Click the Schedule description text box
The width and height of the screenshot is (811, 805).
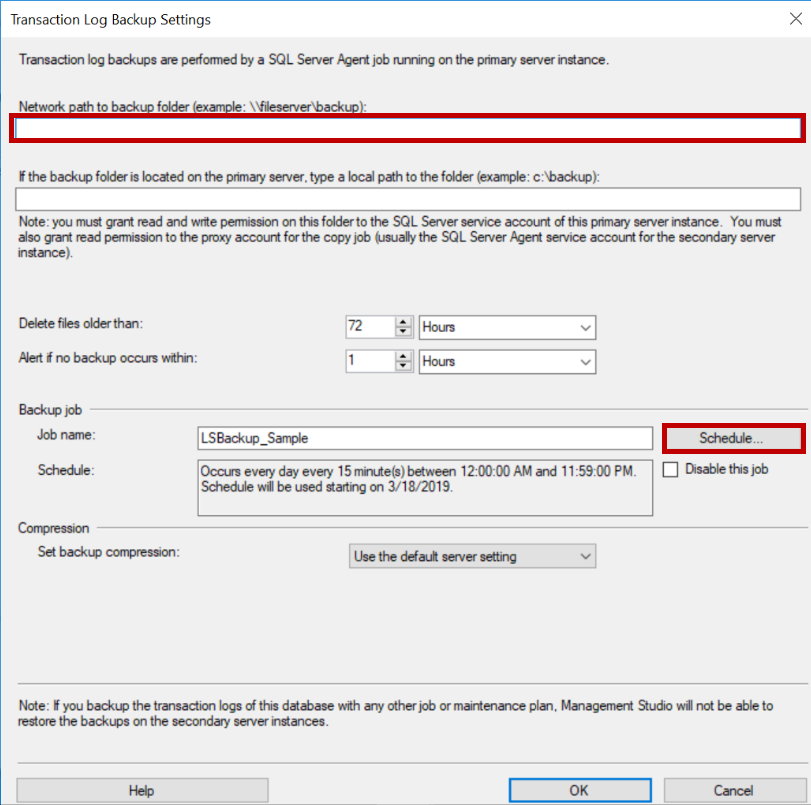[x=425, y=486]
